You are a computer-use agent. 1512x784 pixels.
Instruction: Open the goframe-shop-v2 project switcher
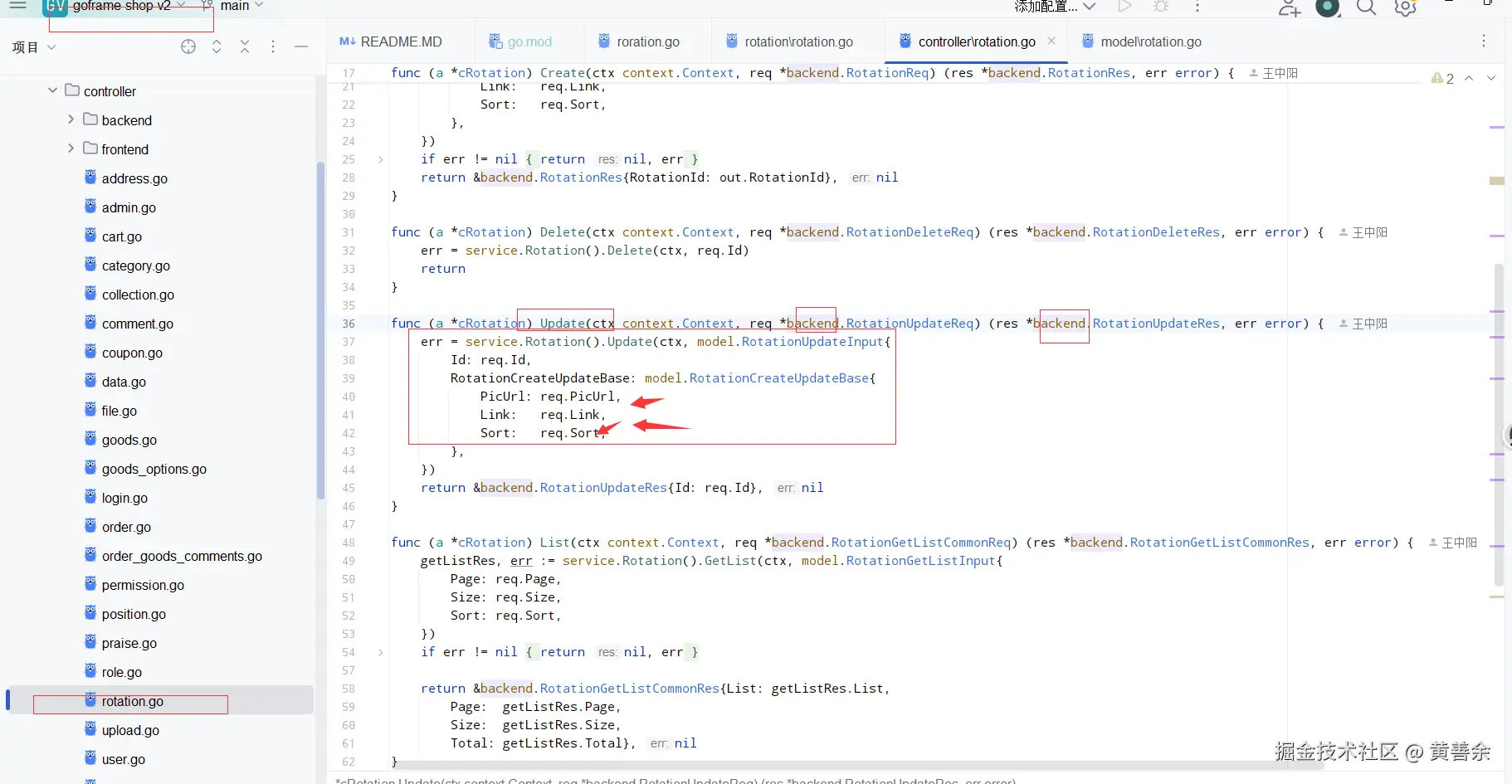(115, 6)
